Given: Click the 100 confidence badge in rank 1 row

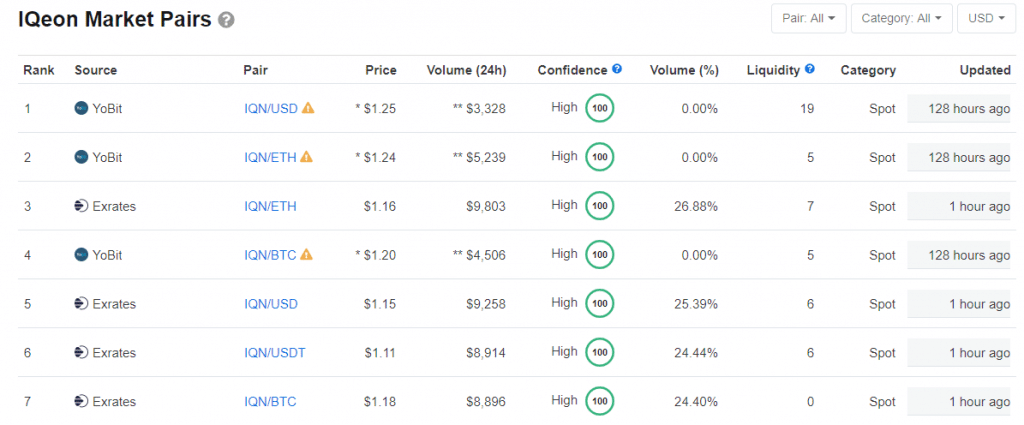Looking at the screenshot, I should tap(599, 108).
